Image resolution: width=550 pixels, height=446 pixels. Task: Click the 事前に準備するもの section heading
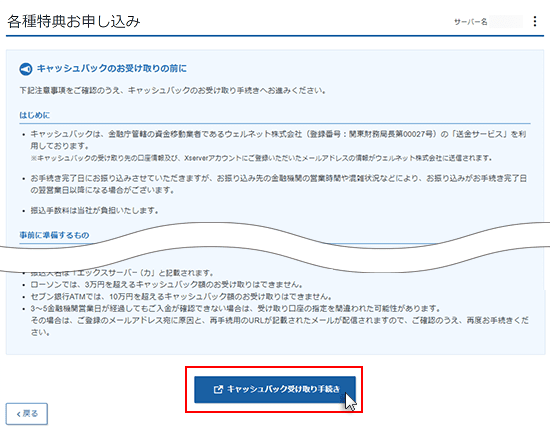(x=54, y=235)
